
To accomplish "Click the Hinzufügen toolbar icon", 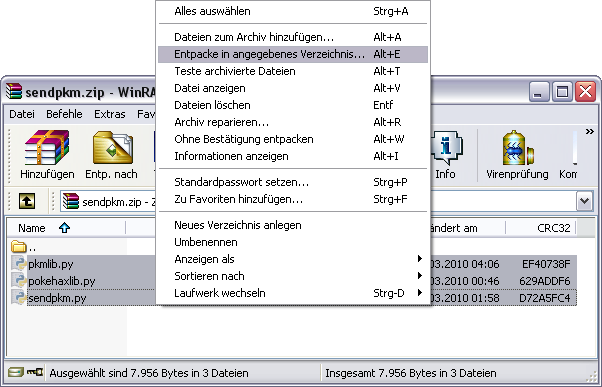I will [x=47, y=148].
